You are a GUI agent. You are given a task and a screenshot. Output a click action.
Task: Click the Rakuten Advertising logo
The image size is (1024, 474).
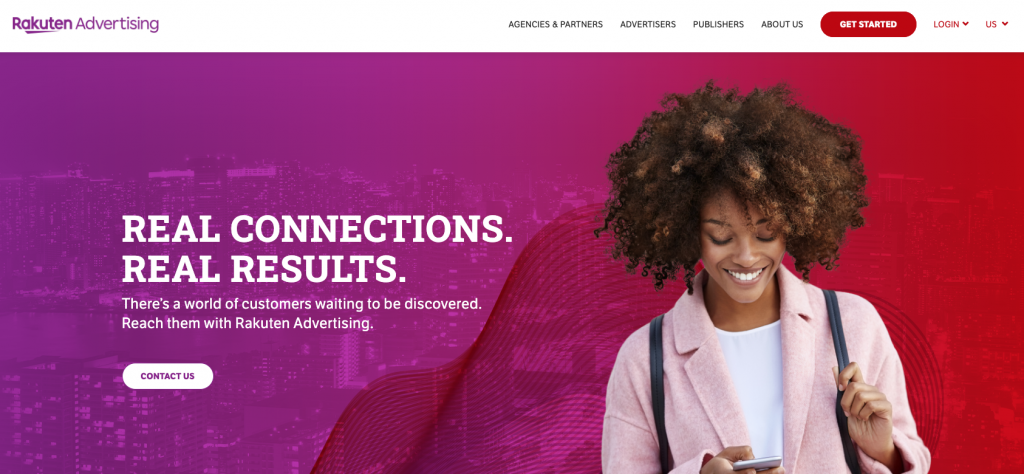click(x=86, y=25)
